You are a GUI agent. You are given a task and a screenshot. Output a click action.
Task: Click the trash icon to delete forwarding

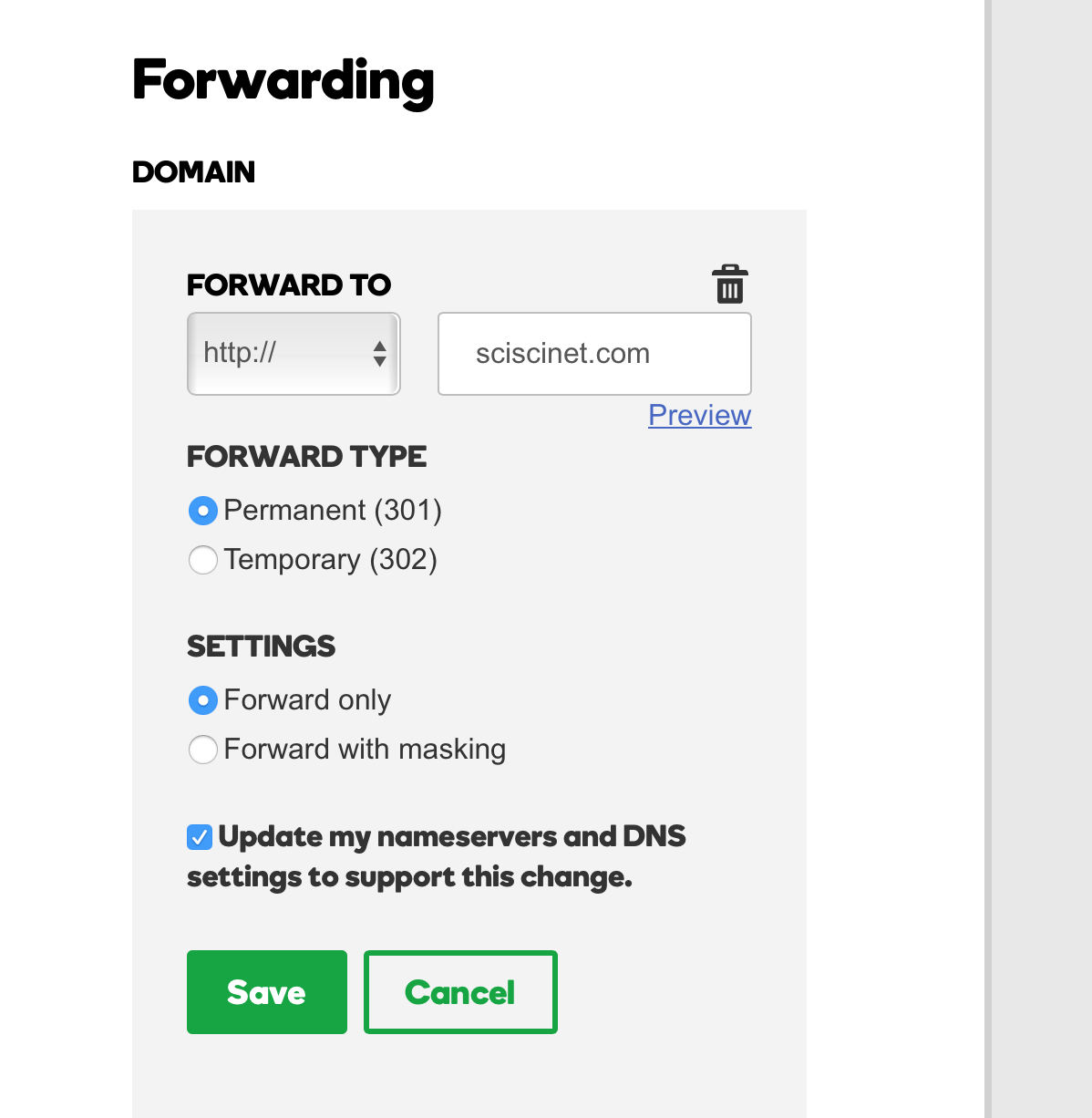[x=729, y=285]
